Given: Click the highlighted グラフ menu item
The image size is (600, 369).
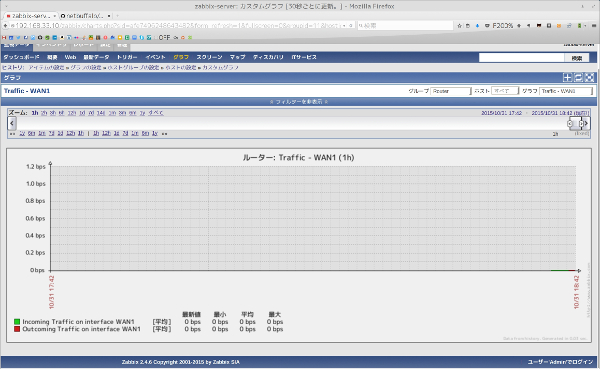Looking at the screenshot, I should pos(181,57).
